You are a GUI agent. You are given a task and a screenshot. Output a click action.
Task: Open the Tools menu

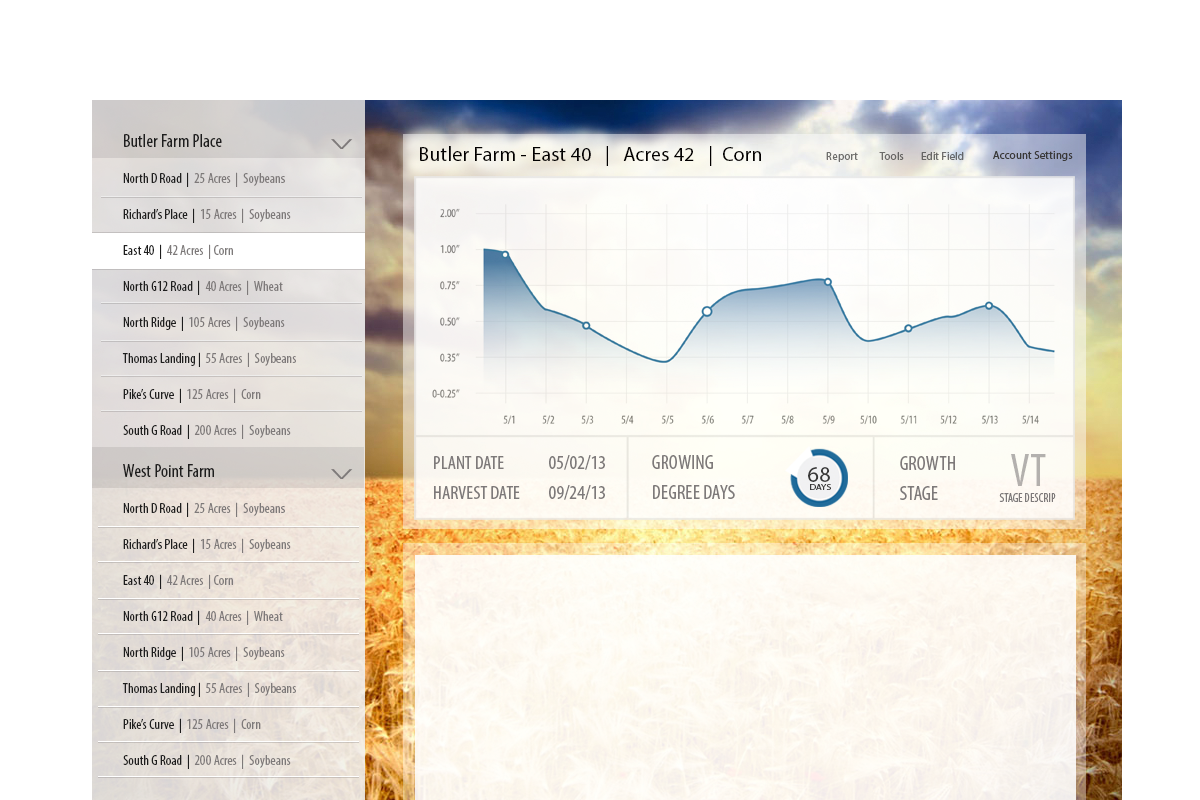tap(891, 156)
